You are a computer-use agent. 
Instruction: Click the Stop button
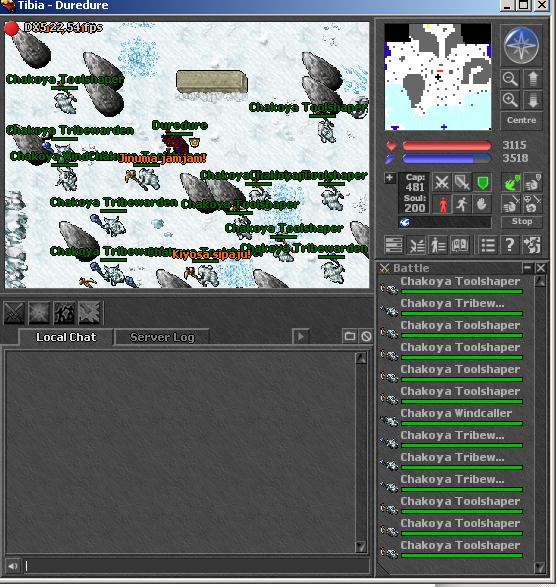[x=522, y=222]
